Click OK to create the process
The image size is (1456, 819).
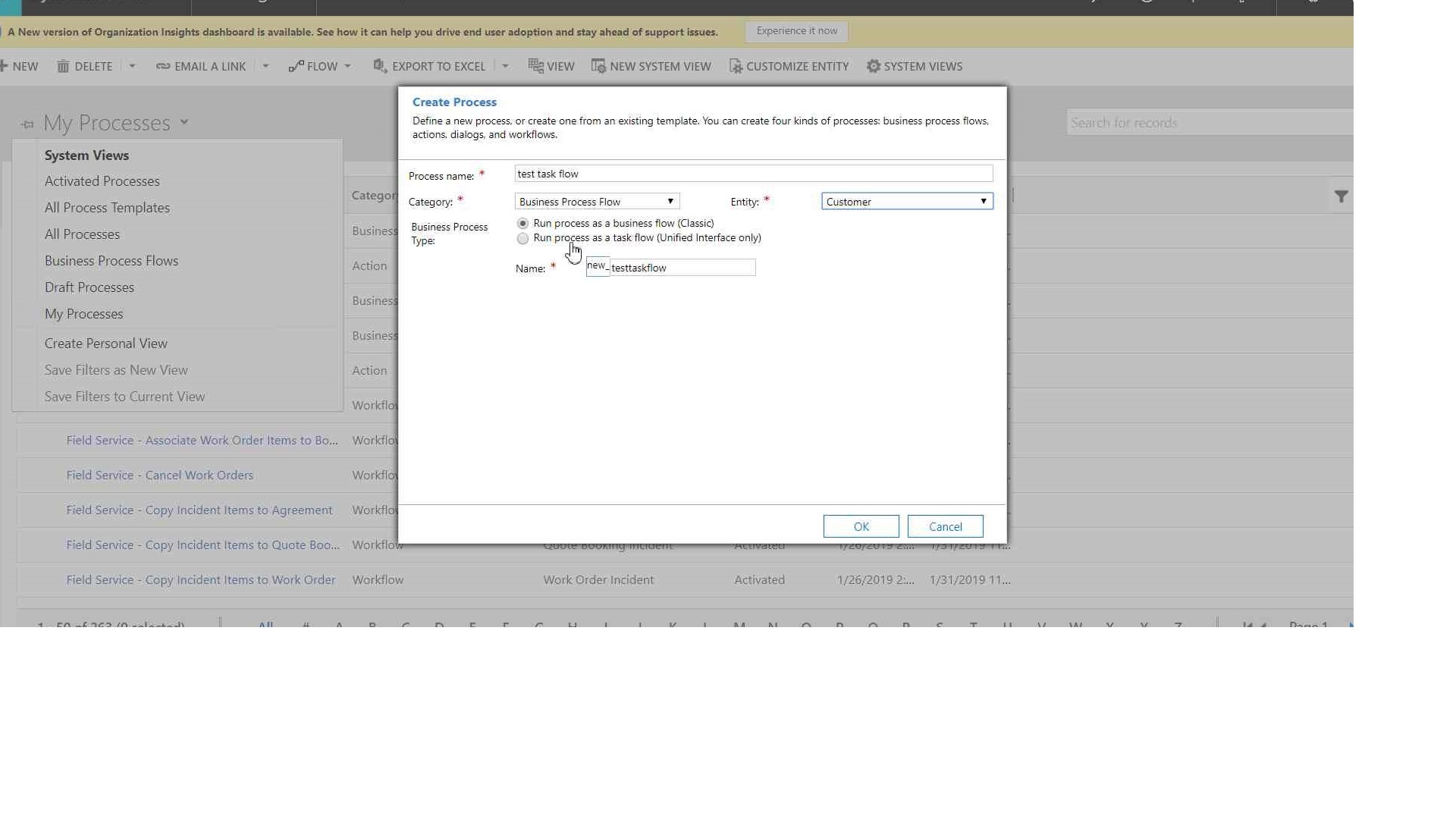point(861,526)
